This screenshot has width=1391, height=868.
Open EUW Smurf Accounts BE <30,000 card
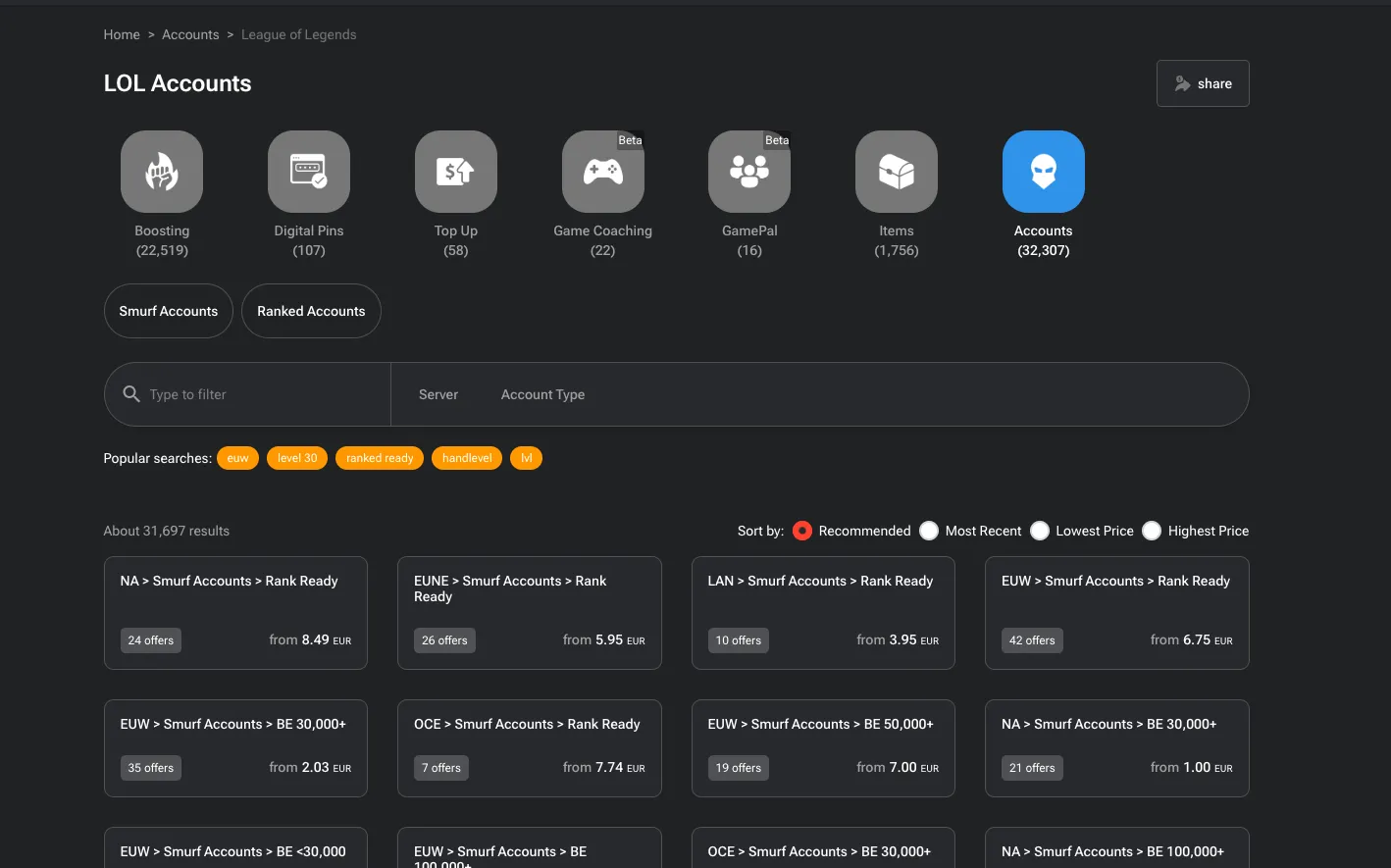[x=235, y=848]
